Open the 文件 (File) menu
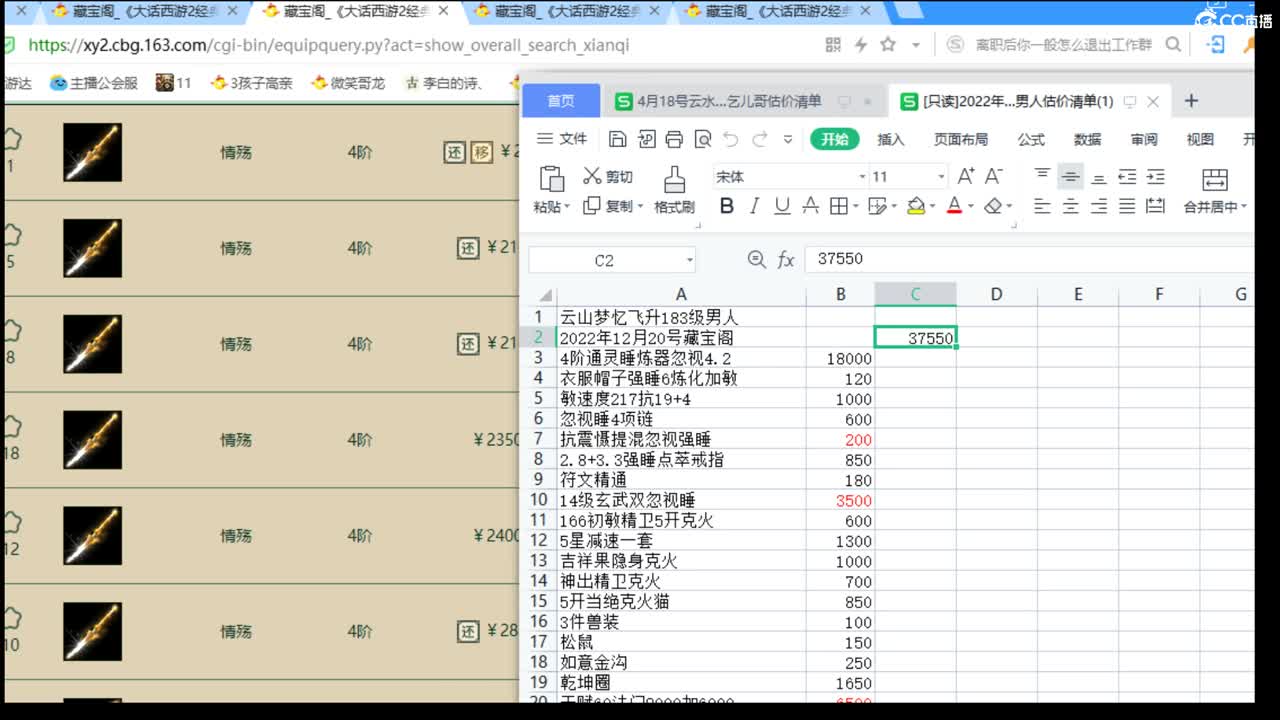Image resolution: width=1280 pixels, height=720 pixels. click(562, 139)
